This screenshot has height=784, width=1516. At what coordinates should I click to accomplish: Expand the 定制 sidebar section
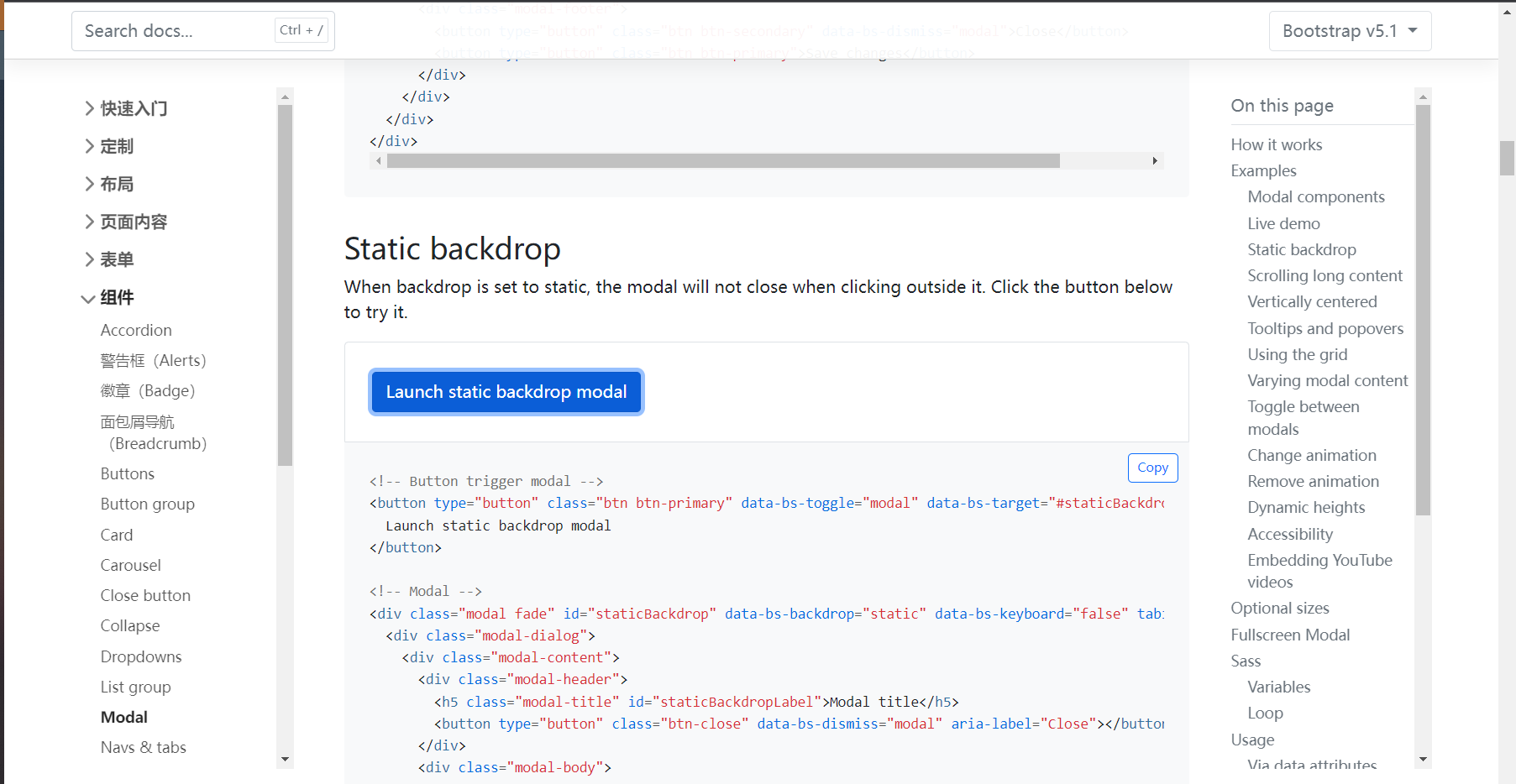[x=109, y=146]
